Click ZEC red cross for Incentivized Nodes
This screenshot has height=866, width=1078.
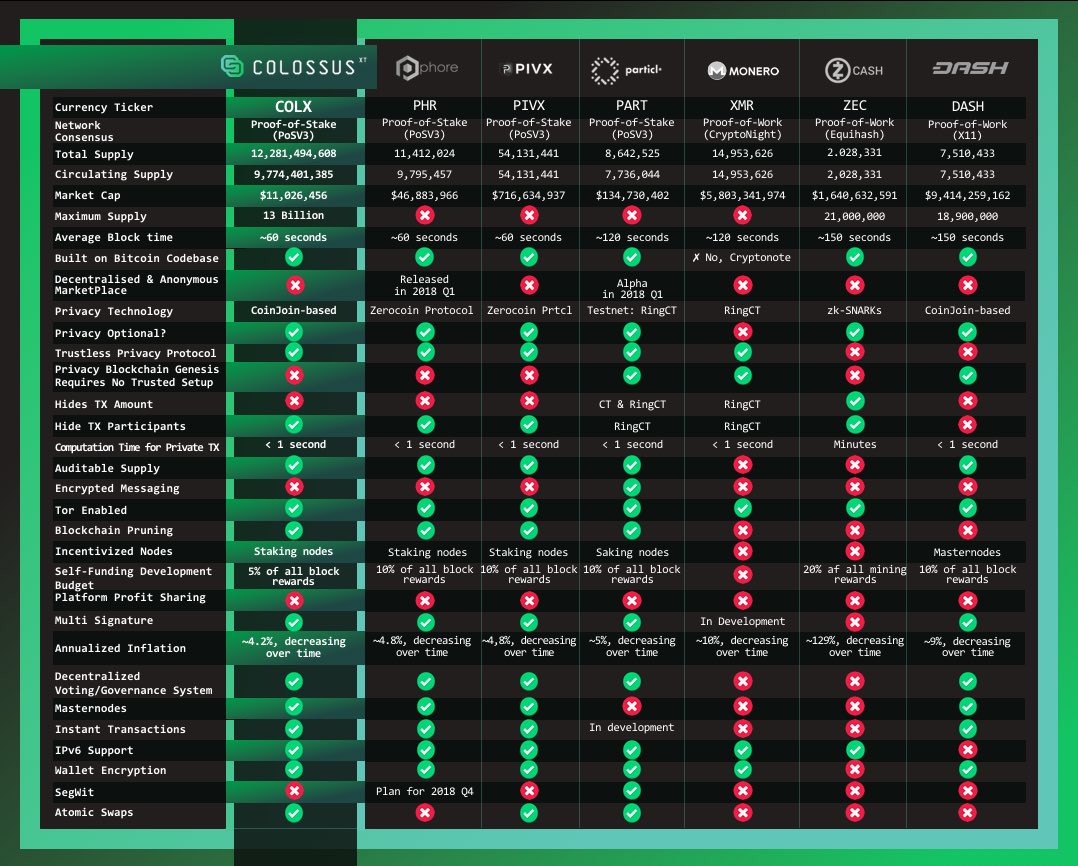(855, 551)
